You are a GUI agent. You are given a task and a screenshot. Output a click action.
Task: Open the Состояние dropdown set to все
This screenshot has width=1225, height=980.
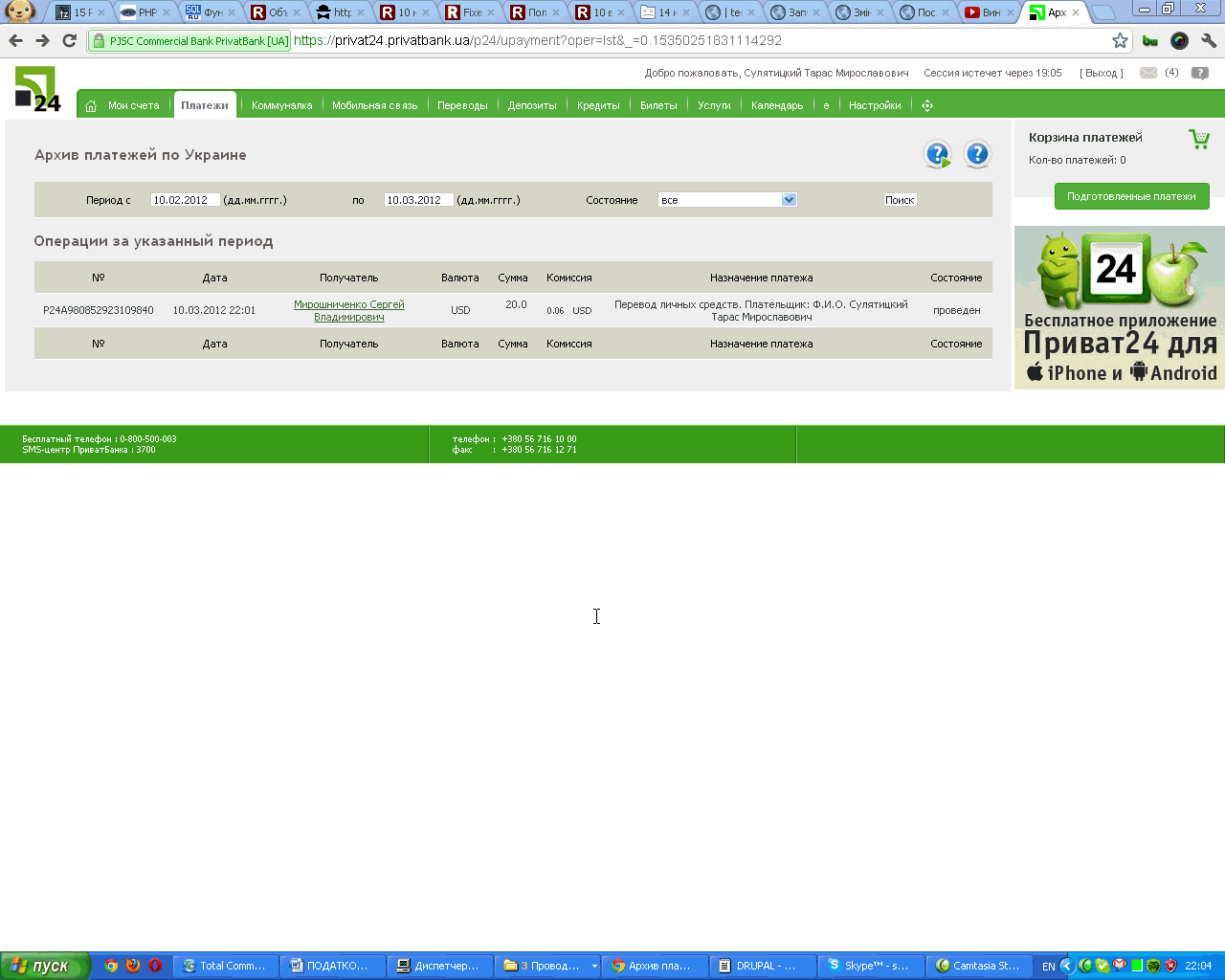727,200
